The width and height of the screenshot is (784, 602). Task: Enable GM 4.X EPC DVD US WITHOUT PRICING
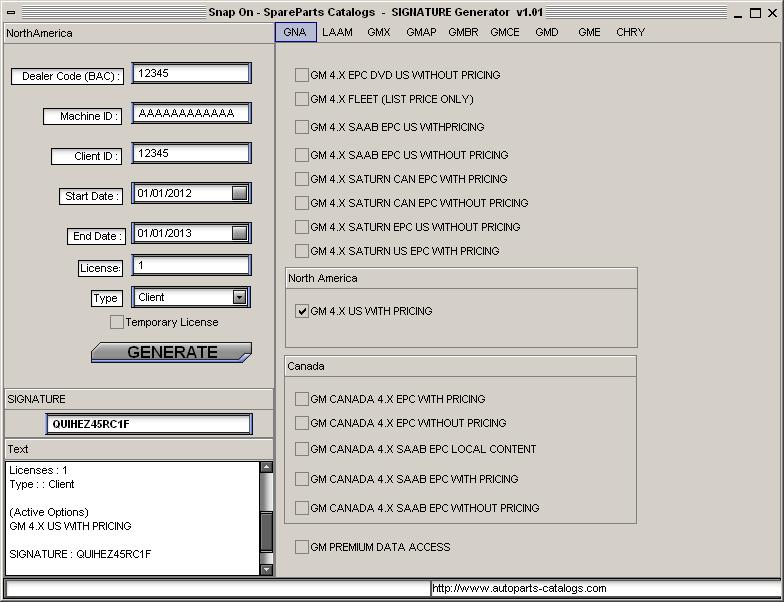click(x=302, y=75)
